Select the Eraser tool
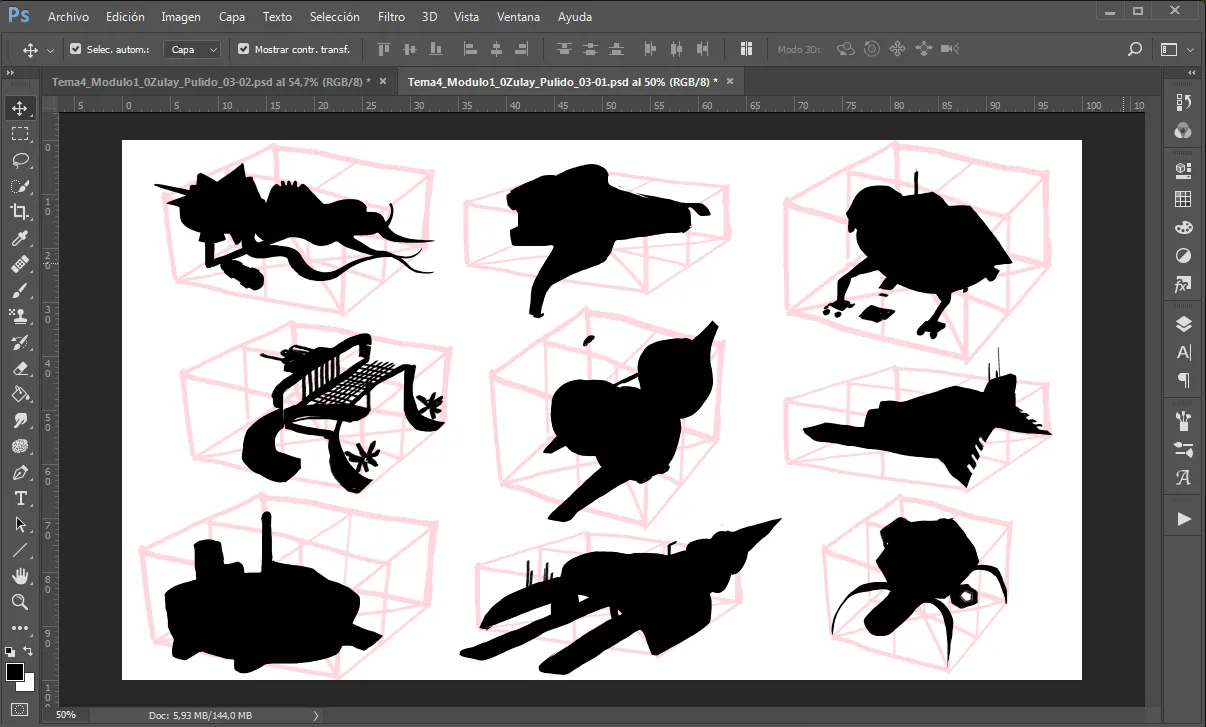This screenshot has width=1206, height=727. 20,368
